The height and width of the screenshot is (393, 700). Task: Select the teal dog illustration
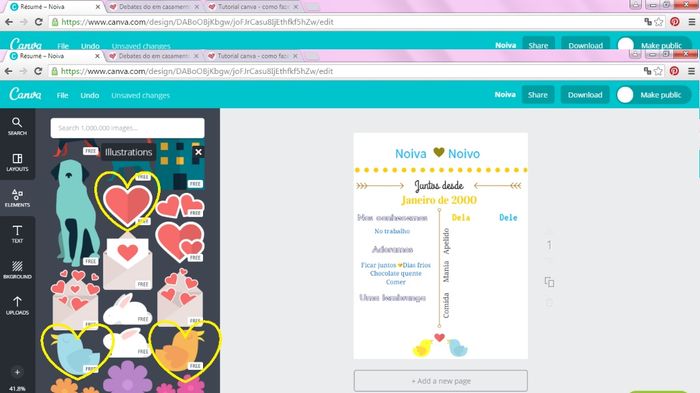(x=74, y=212)
